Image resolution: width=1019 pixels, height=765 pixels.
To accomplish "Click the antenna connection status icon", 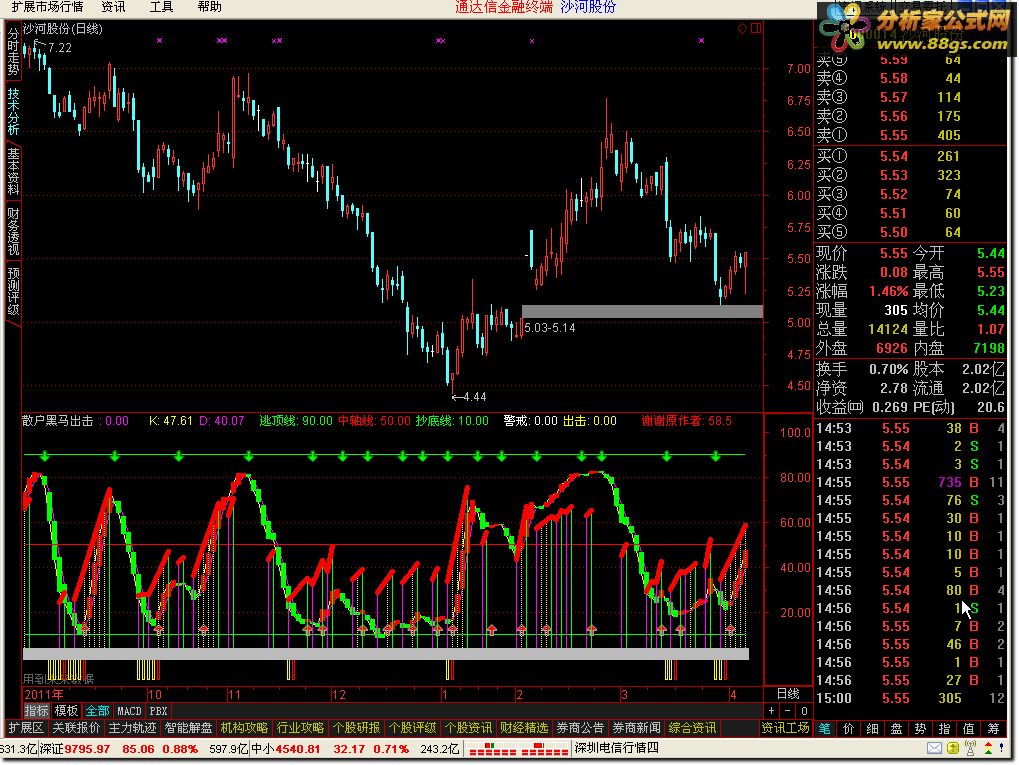I will [x=971, y=749].
